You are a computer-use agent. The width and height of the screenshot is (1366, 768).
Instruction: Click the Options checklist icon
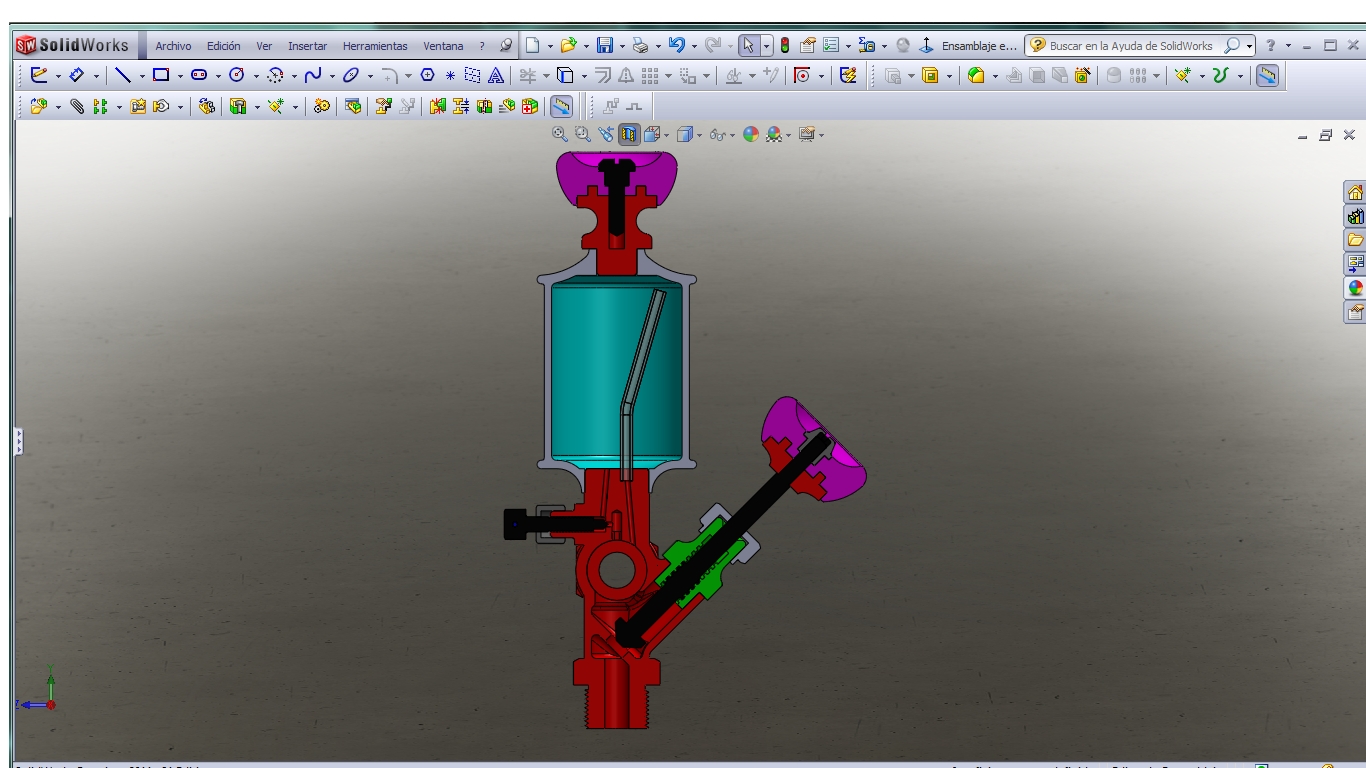point(831,45)
